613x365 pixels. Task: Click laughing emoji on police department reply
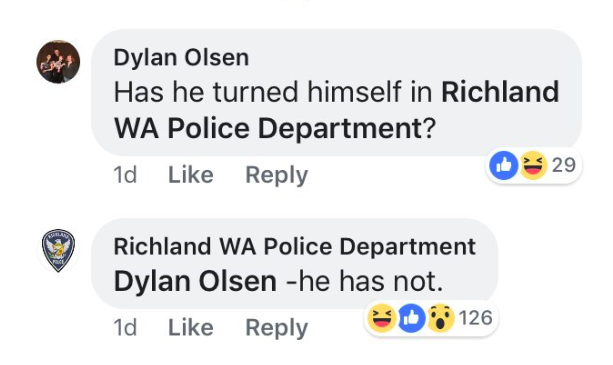[382, 318]
